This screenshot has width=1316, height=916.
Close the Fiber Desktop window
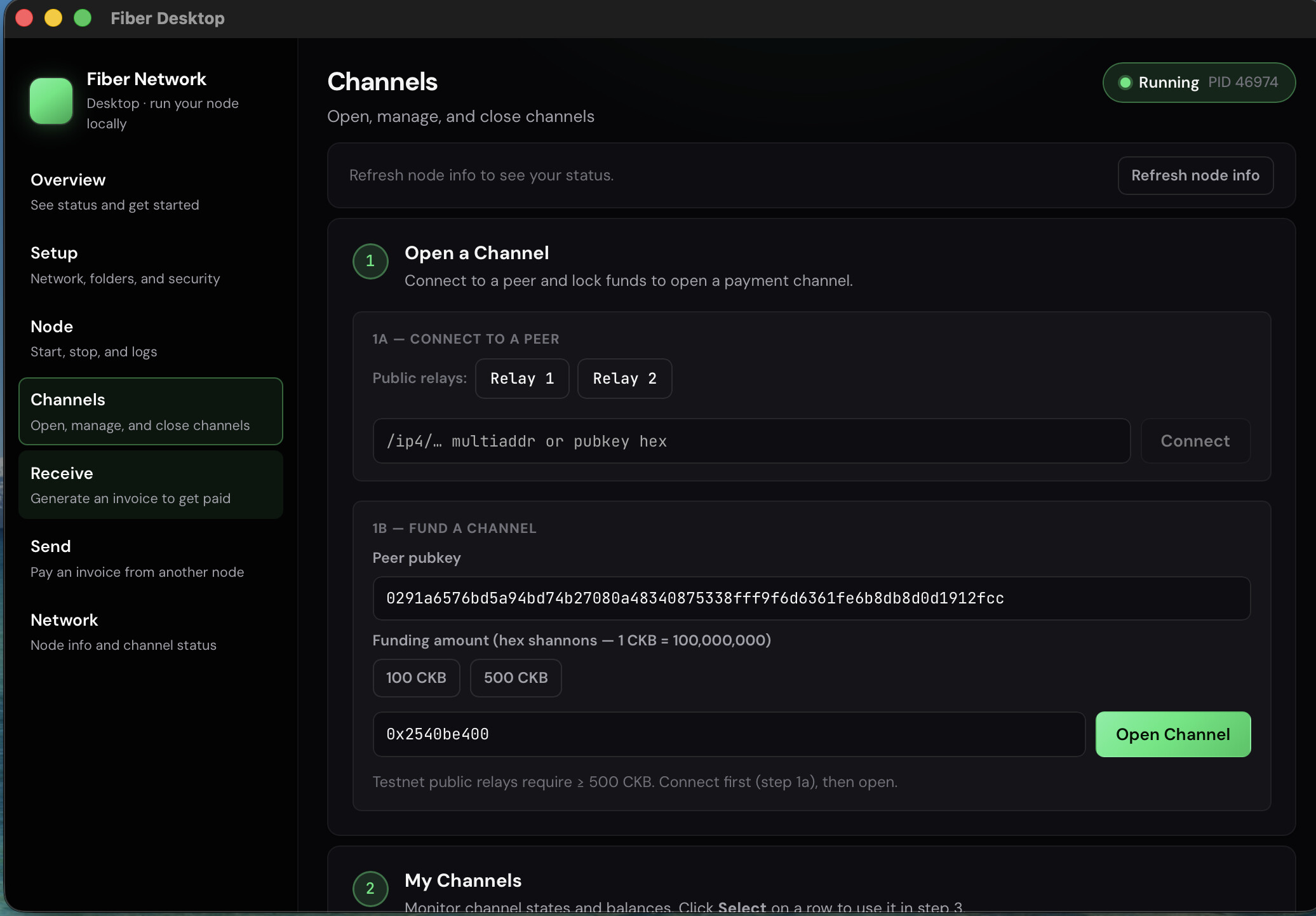24,18
